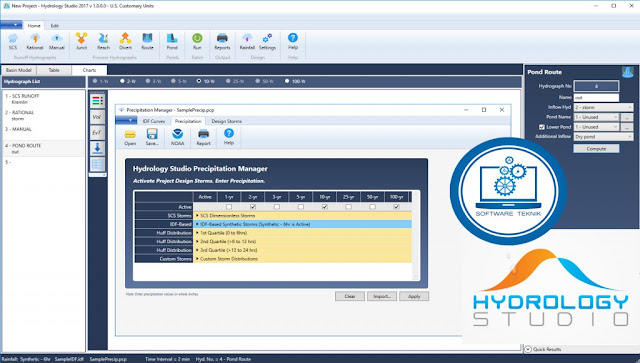Run the batch computation
640x363 pixels.
[x=197, y=42]
